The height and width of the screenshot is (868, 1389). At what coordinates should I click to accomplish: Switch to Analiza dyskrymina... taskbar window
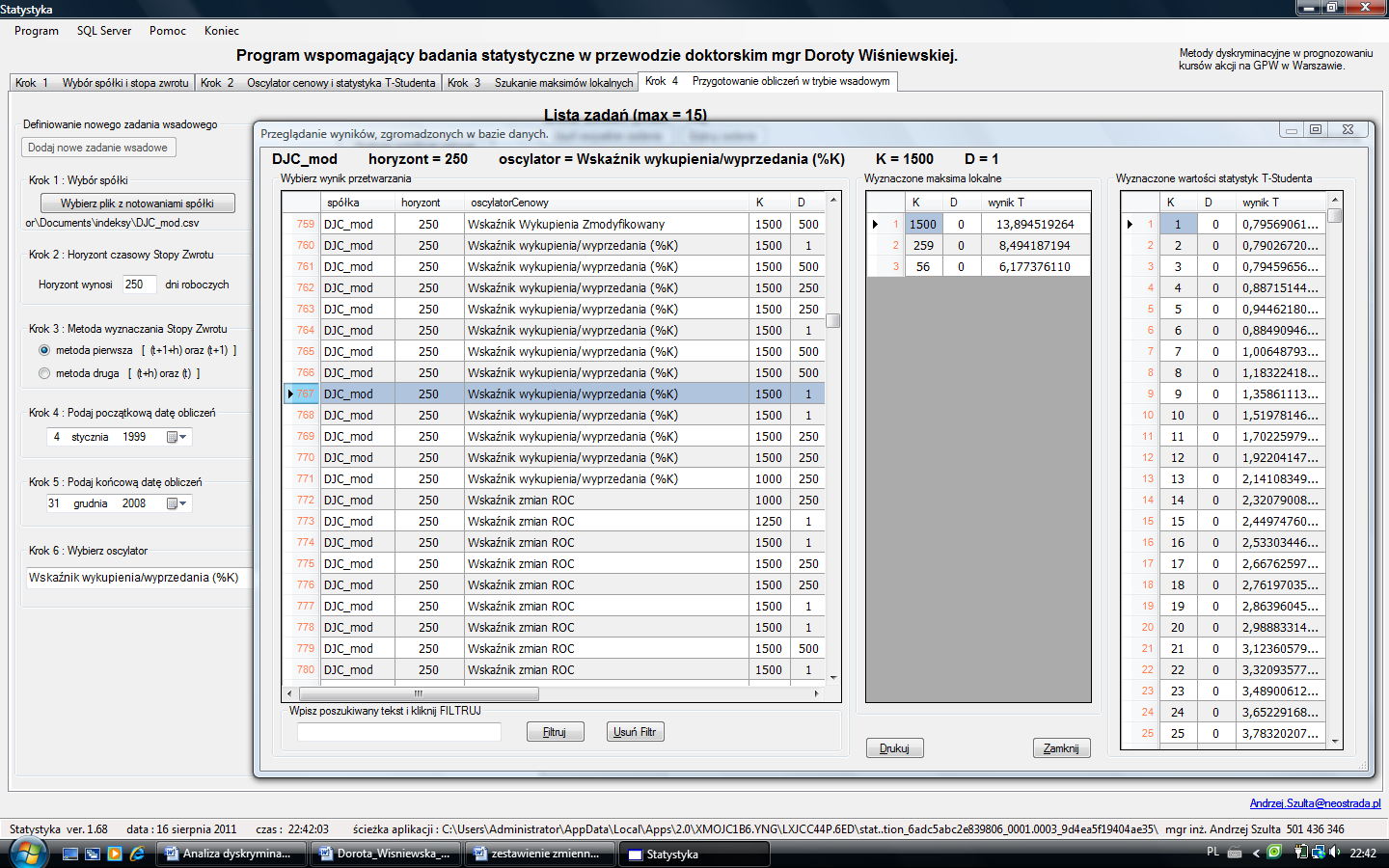pyautogui.click(x=231, y=854)
